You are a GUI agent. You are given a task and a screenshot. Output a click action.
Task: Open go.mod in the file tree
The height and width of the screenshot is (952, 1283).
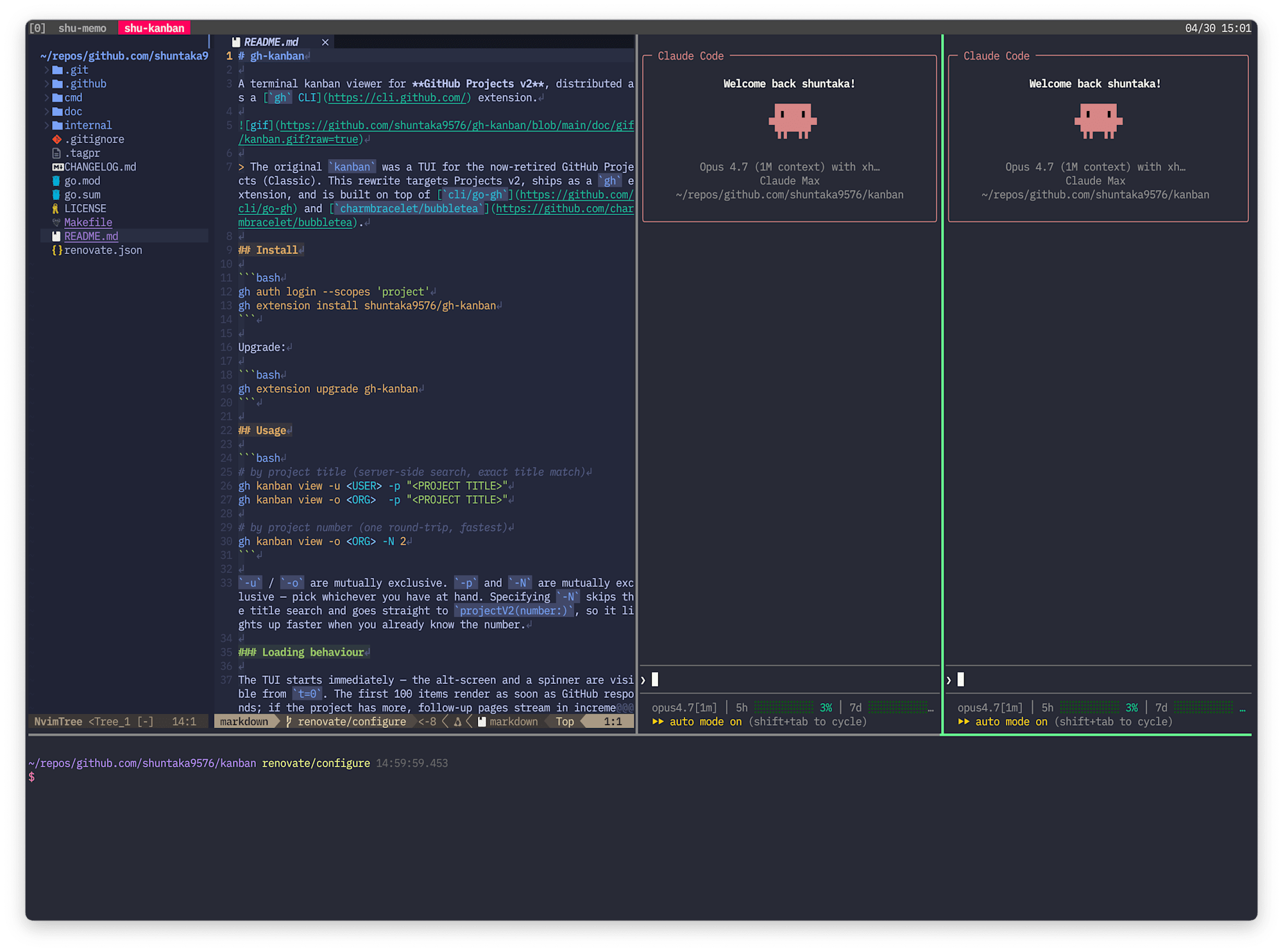click(82, 181)
